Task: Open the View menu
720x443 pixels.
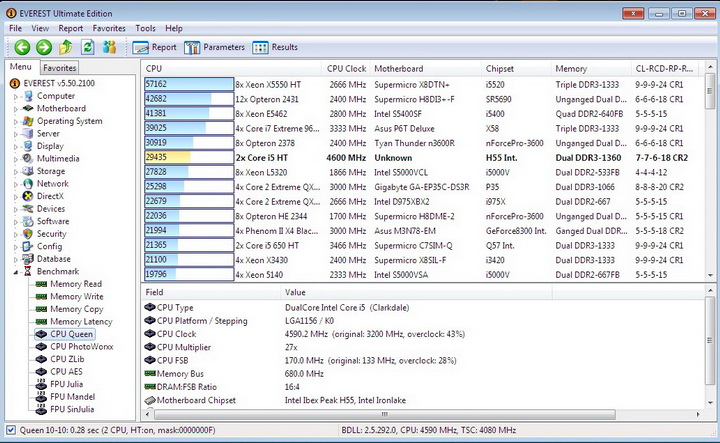Action: coord(40,28)
